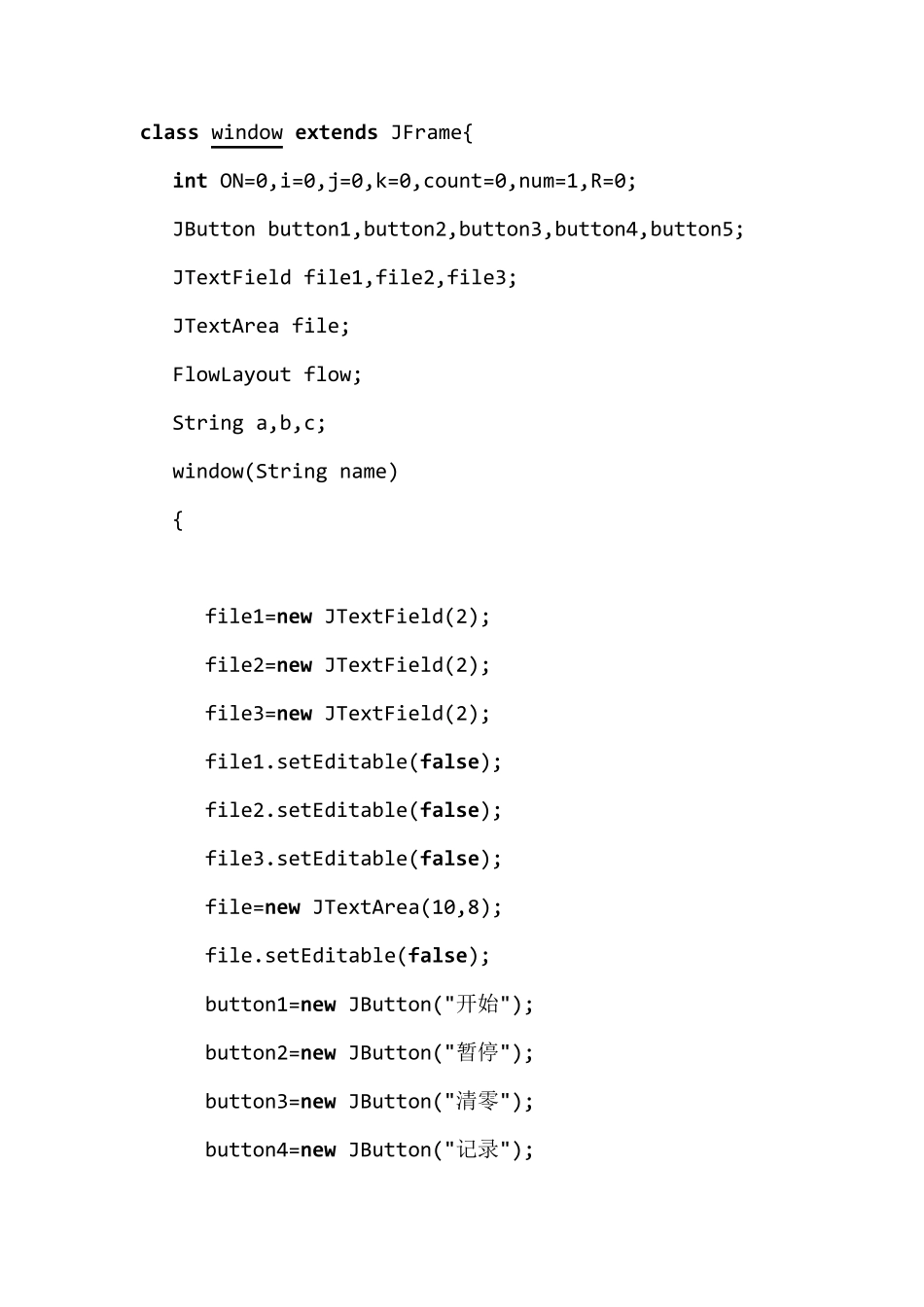Click the "JFrame{" text
924x1307 pixels.
coord(432,133)
